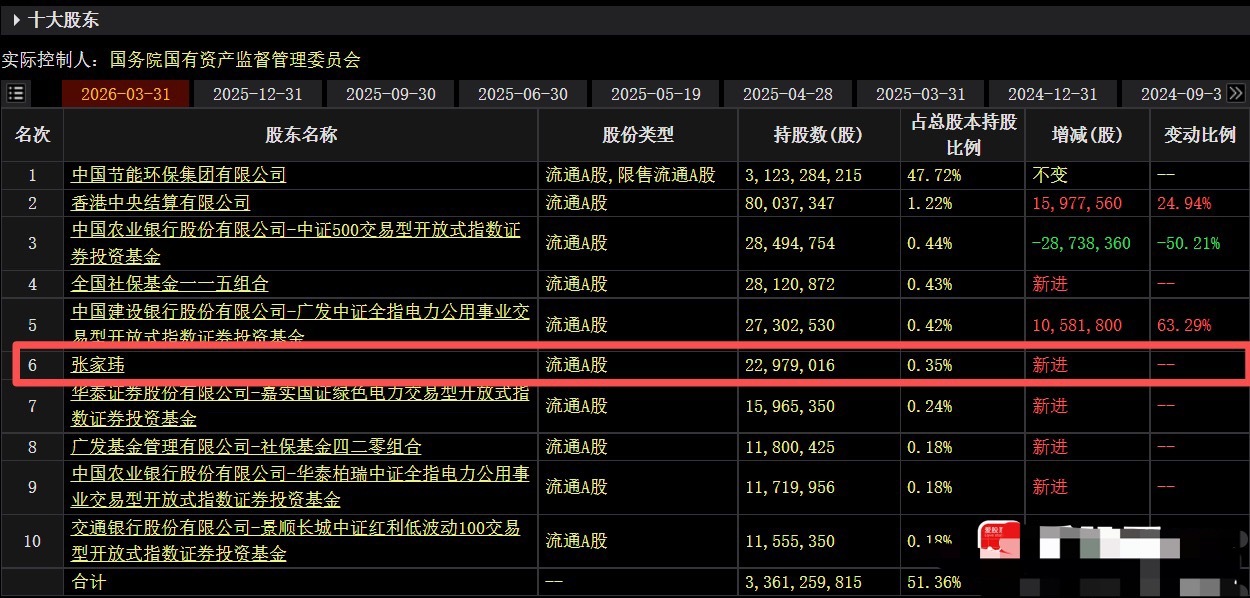1250x598 pixels.
Task: Click the 名次 column header
Action: coord(32,135)
